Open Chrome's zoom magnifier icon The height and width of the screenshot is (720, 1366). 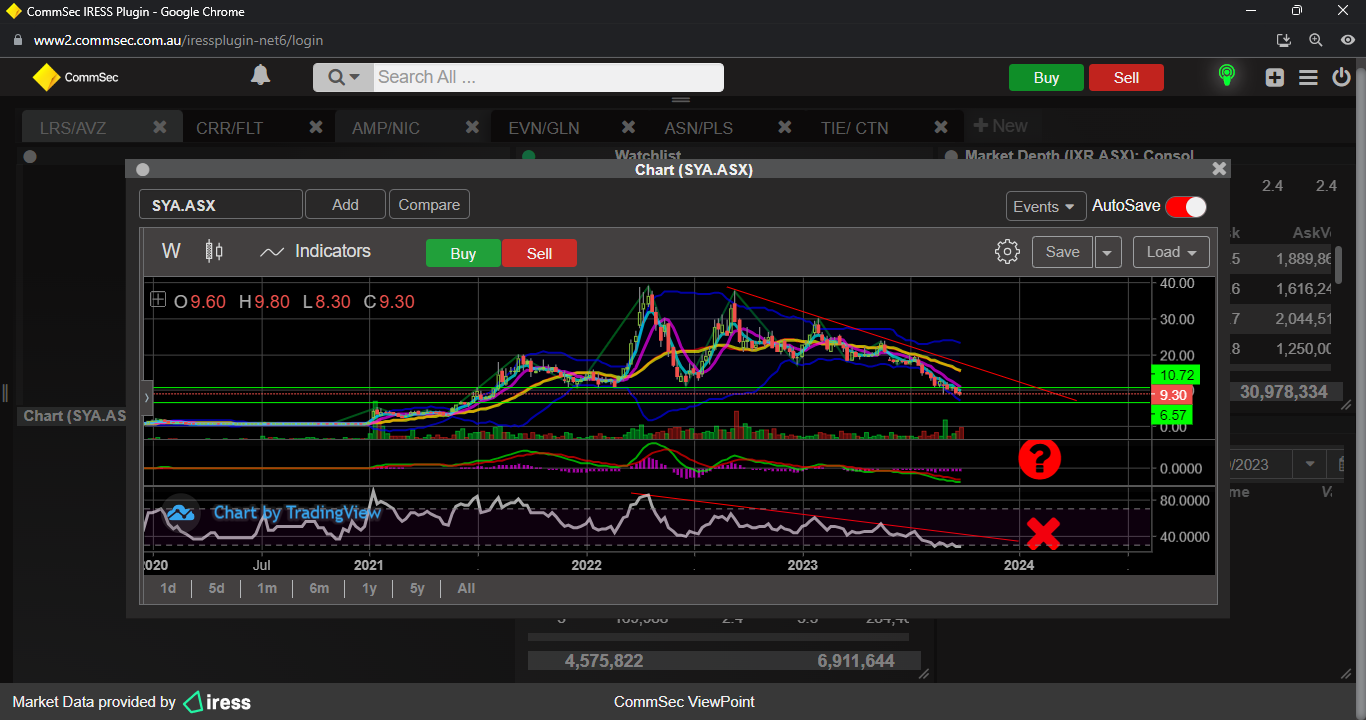click(1316, 40)
